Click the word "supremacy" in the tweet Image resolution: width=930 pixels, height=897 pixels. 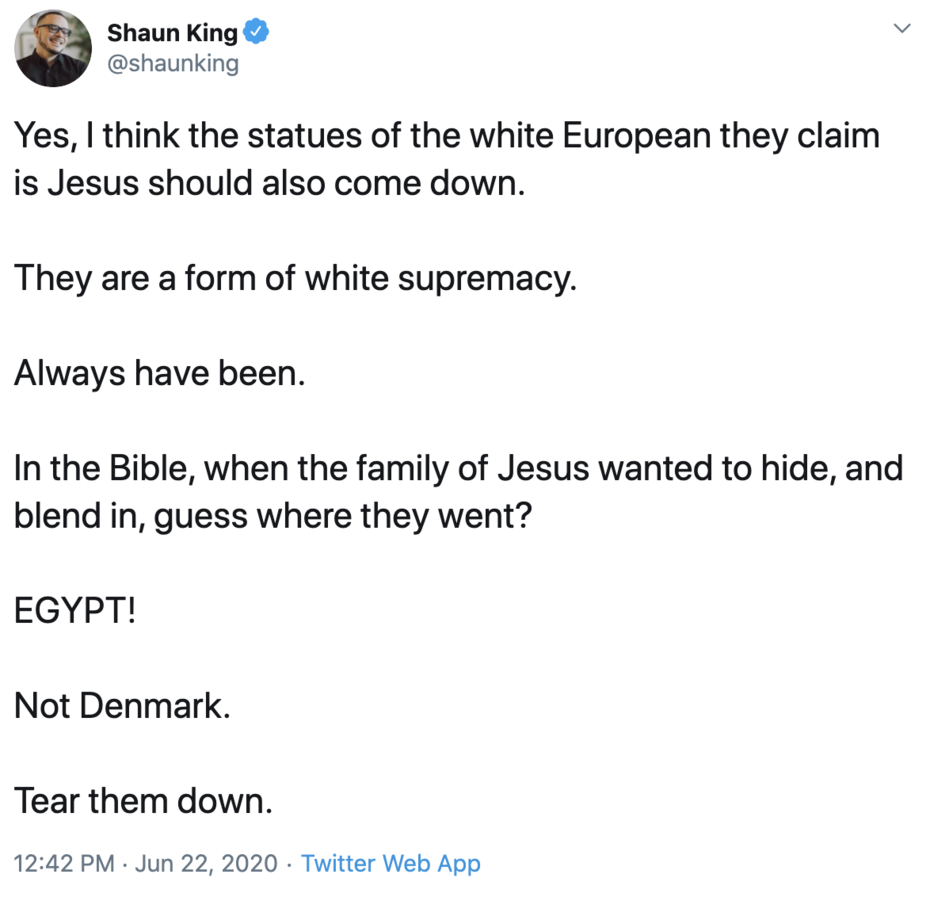pyautogui.click(x=485, y=278)
